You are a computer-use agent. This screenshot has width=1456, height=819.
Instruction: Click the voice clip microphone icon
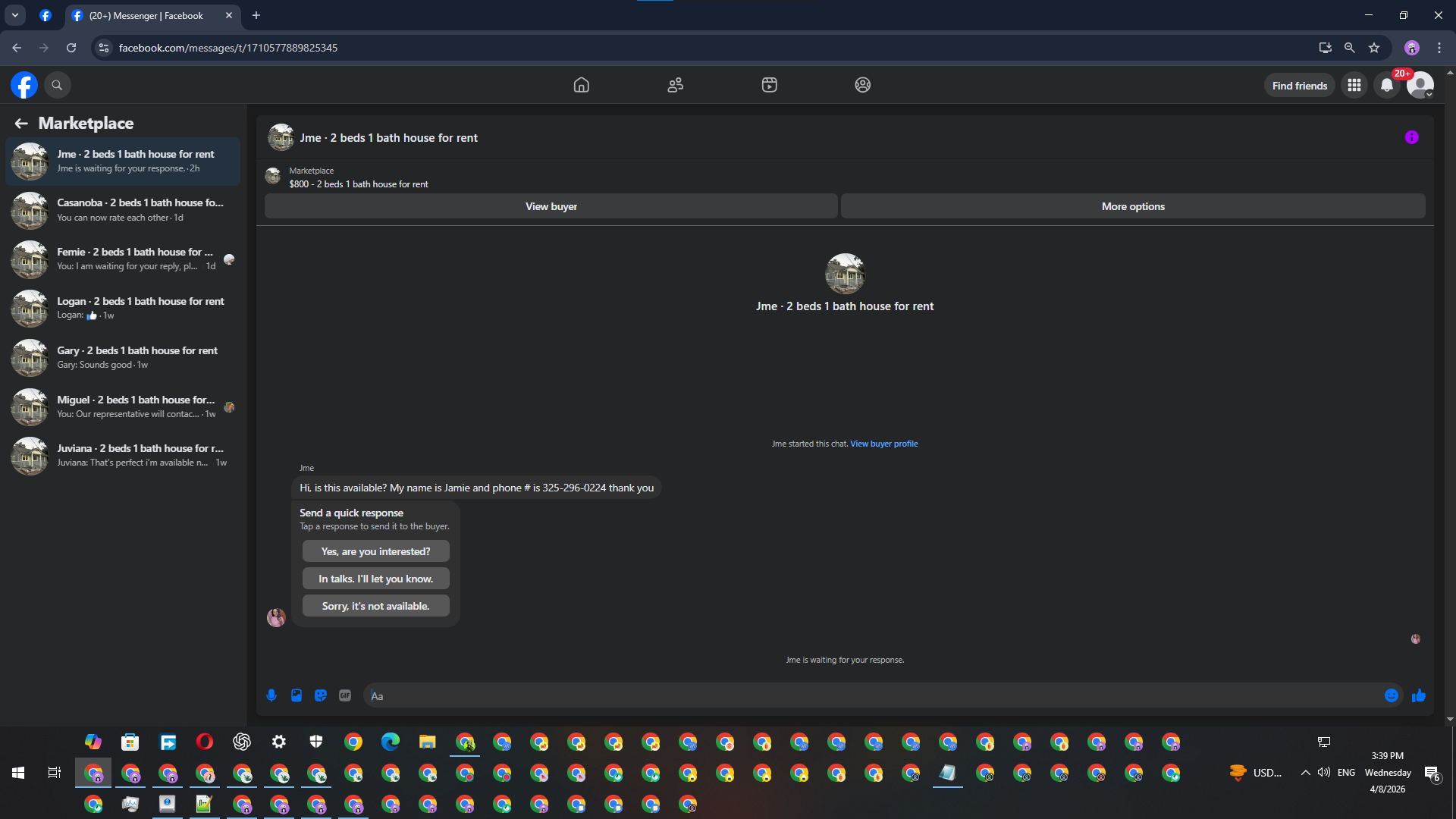click(271, 695)
